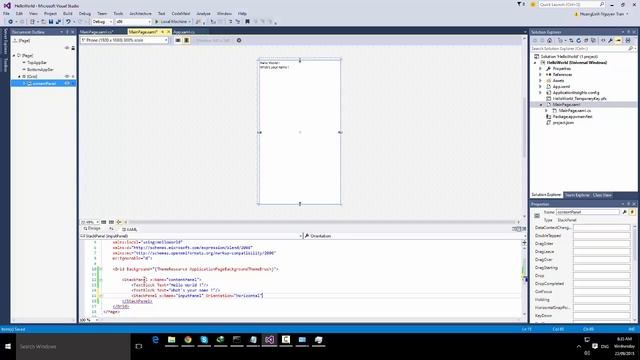Screen dimensions: 640x360
Task: Toggle visibility eye for [Grid] in Document Outline
Action: click(67, 76)
